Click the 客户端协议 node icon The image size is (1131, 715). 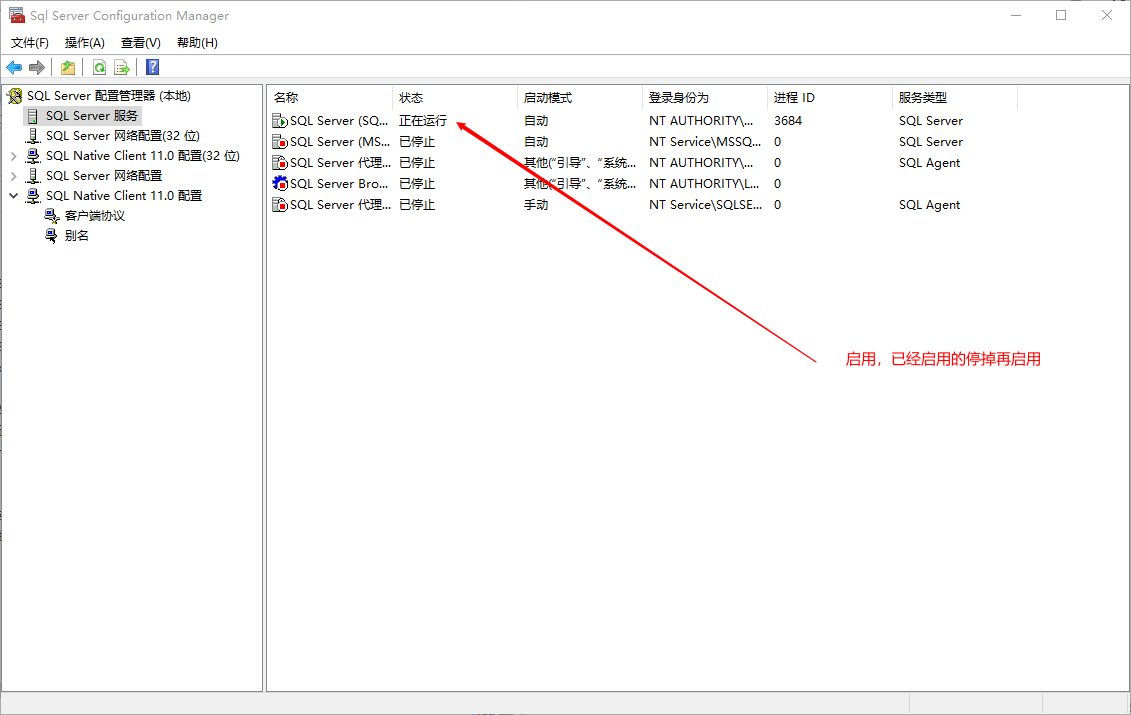[x=52, y=216]
